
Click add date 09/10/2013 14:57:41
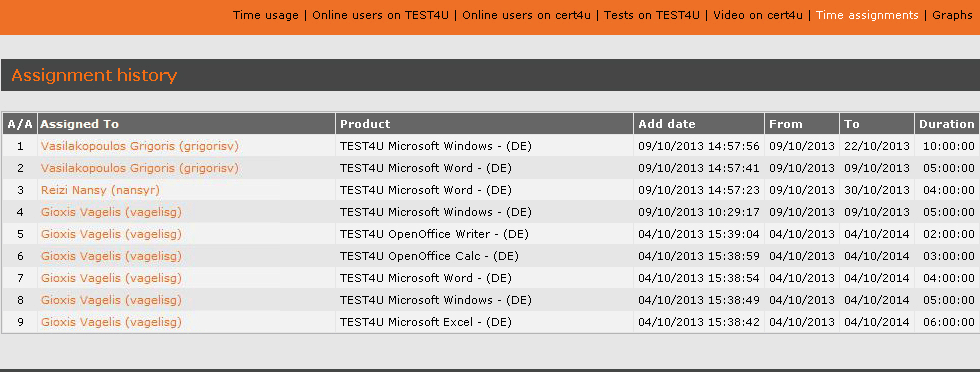[699, 168]
